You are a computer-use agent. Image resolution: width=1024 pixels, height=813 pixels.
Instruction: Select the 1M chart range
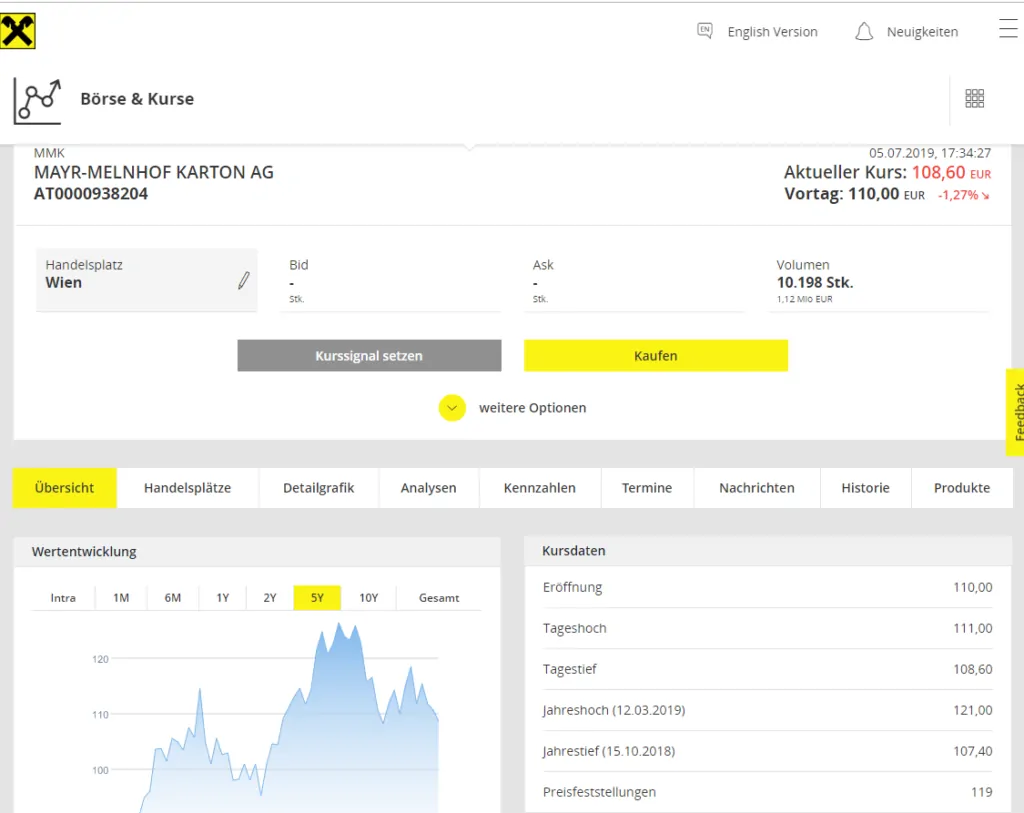[121, 598]
